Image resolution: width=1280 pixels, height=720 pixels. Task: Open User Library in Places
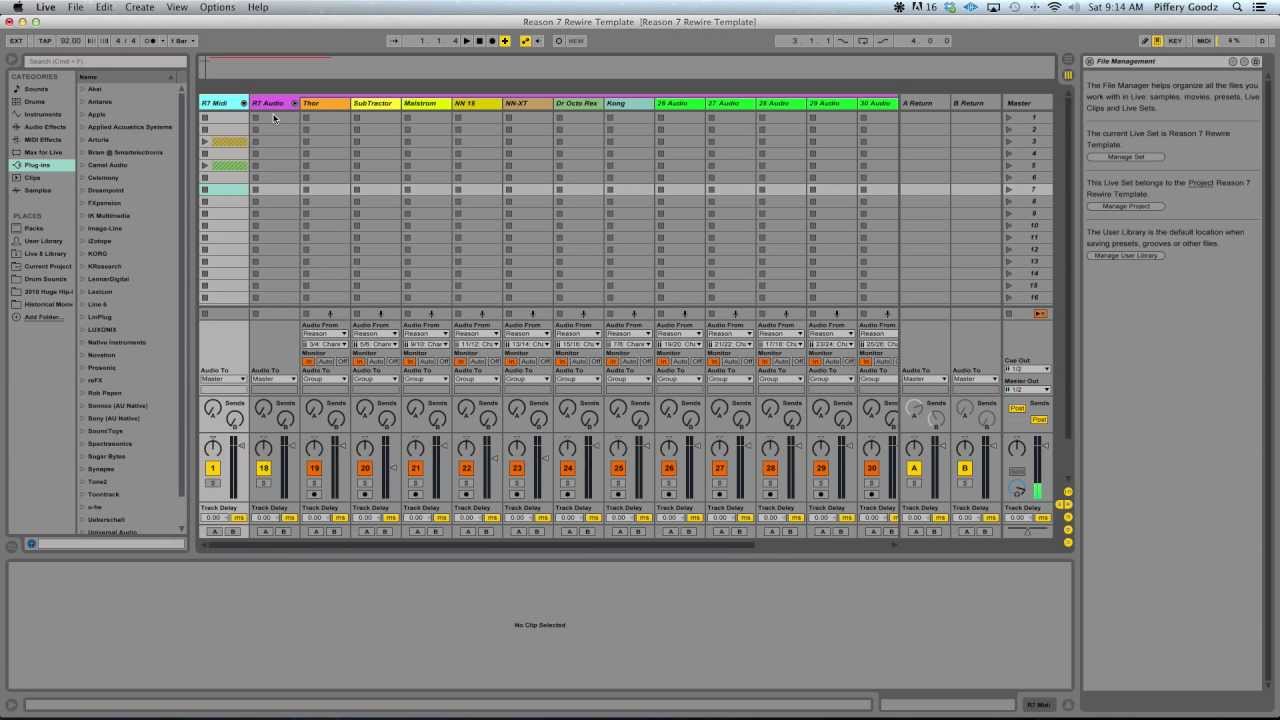(x=43, y=241)
